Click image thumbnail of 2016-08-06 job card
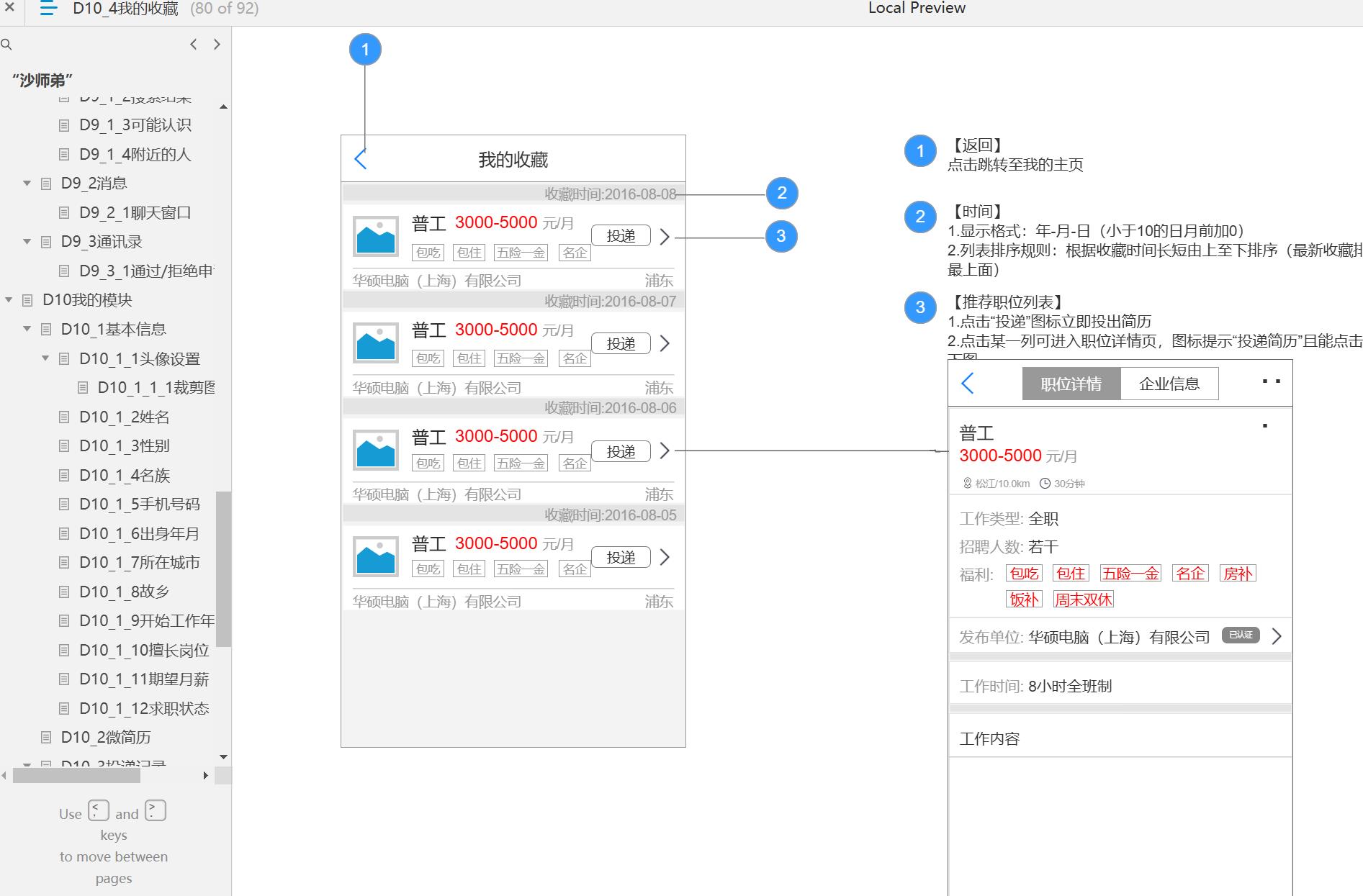The height and width of the screenshot is (896, 1363). click(x=376, y=450)
